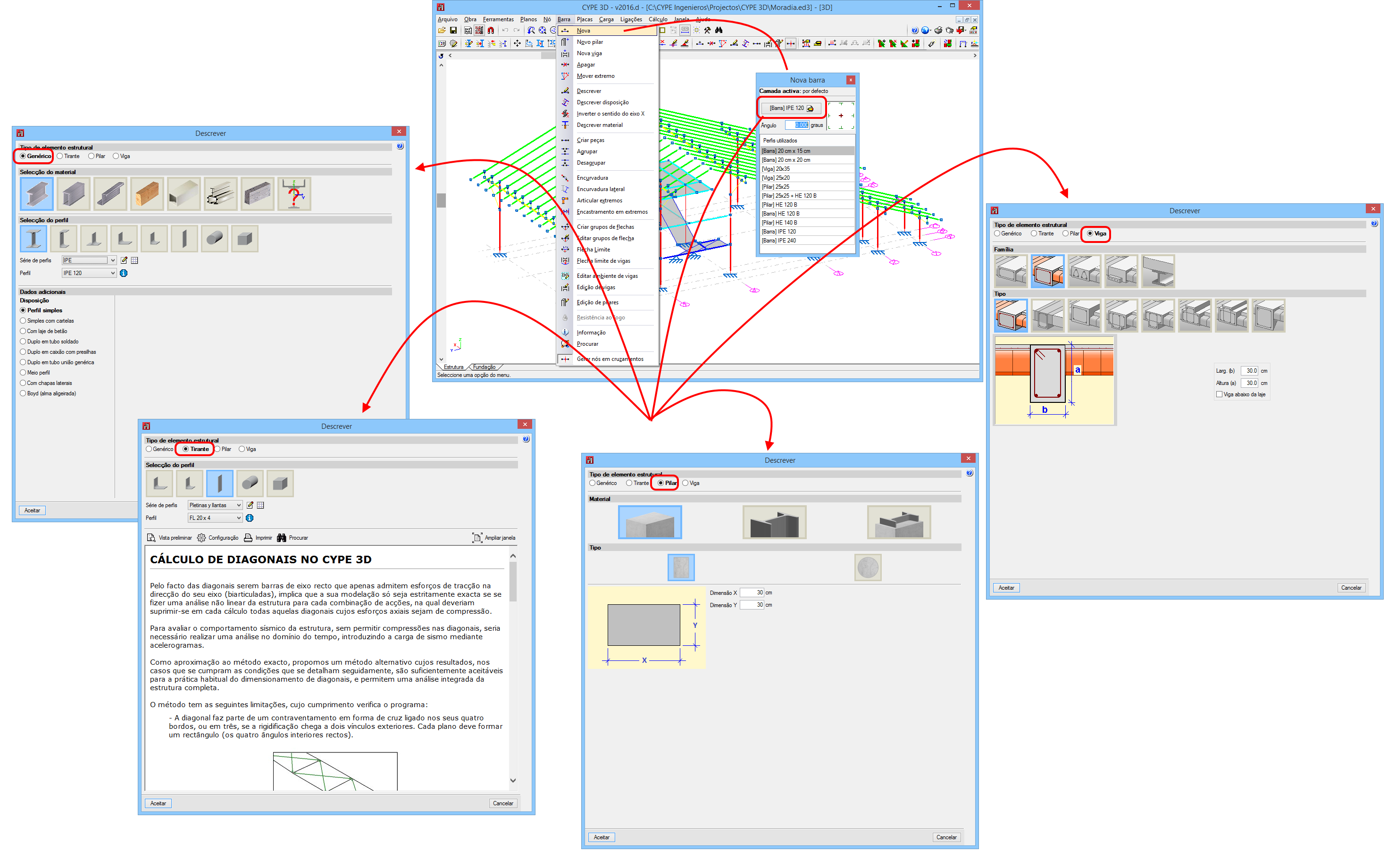The height and width of the screenshot is (868, 1396).
Task: Select the concrete column material thumbnail
Action: click(650, 522)
